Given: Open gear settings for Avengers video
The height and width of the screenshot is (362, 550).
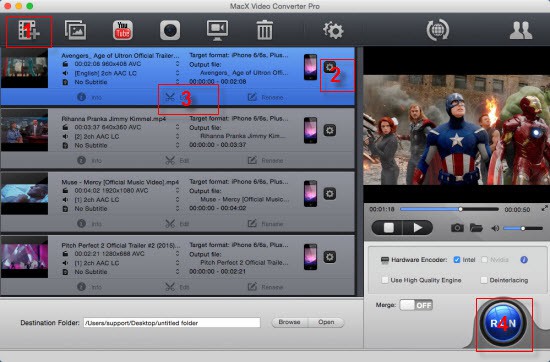Looking at the screenshot, I should click(329, 67).
